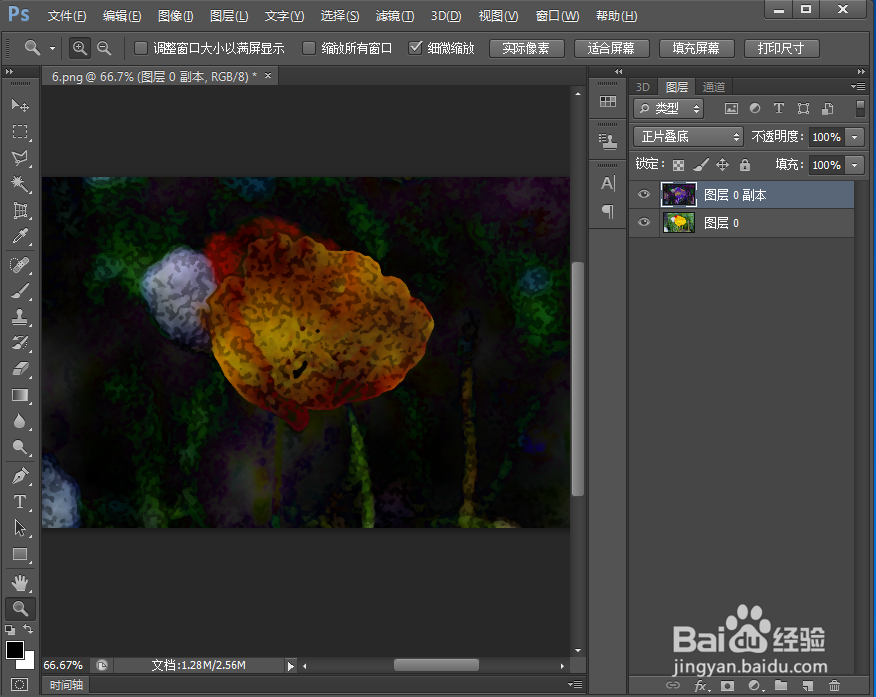Select the Horizontal Type tool
The image size is (876, 697).
(x=20, y=502)
